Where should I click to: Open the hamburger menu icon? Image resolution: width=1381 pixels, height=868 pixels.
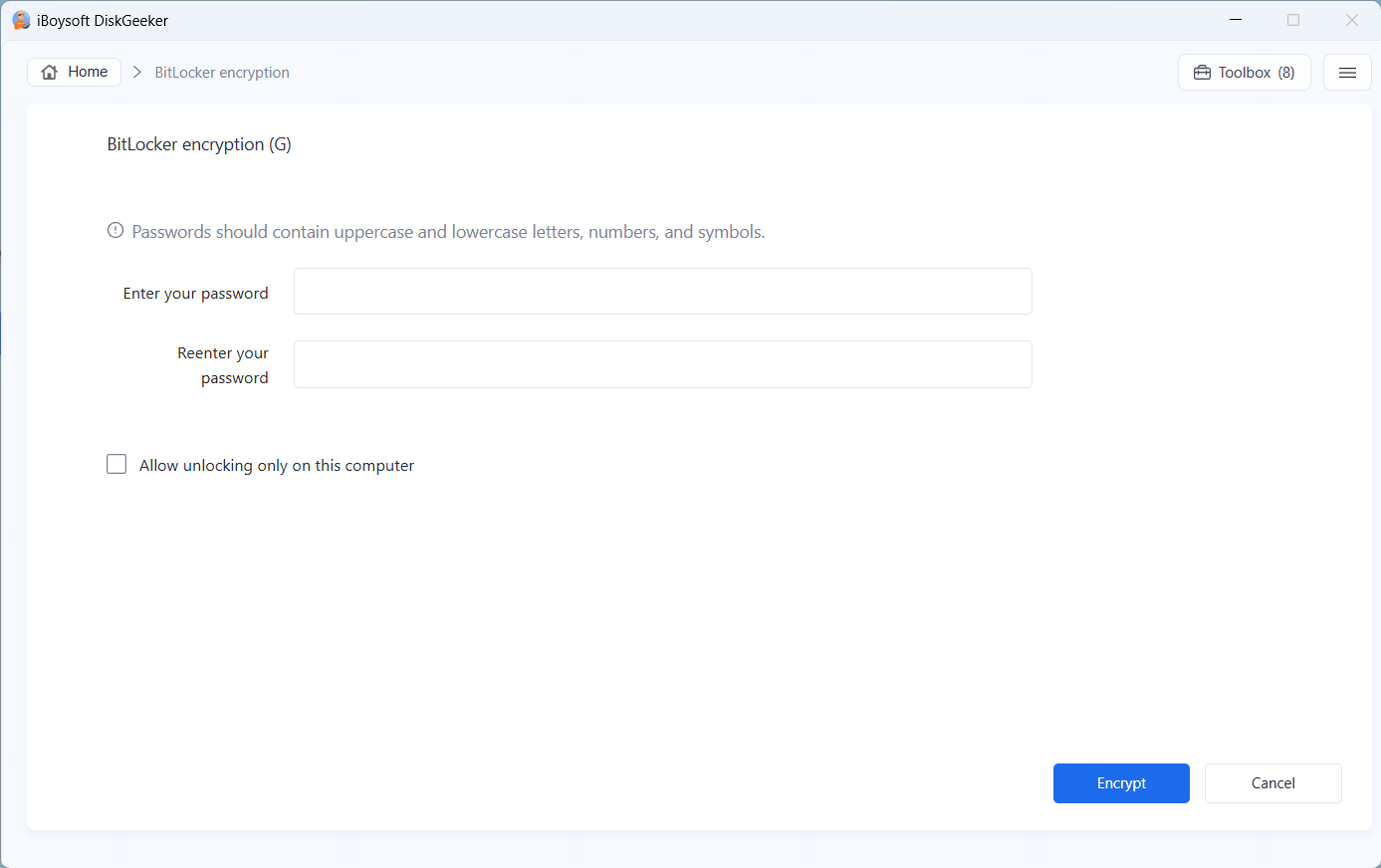click(x=1347, y=73)
